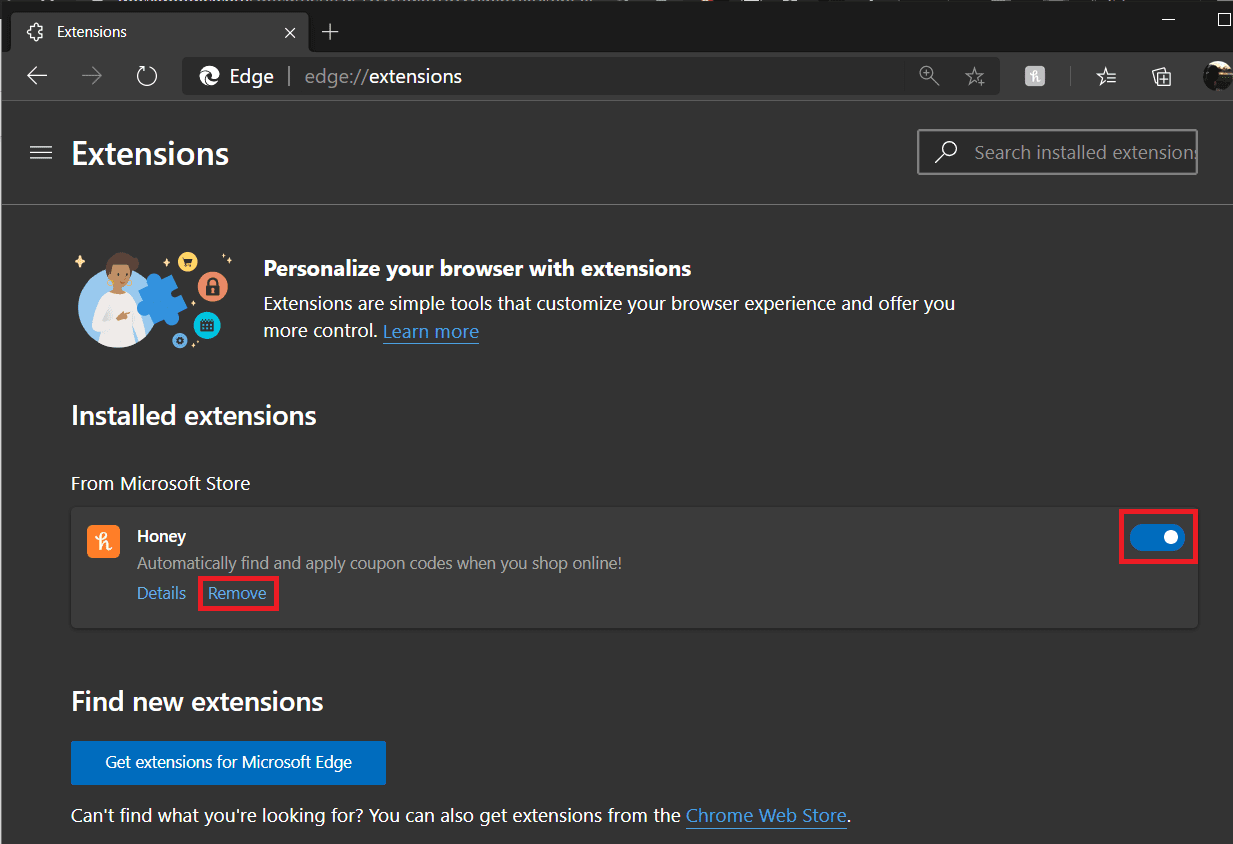The height and width of the screenshot is (844, 1233).
Task: Open a new tab with plus button
Action: coord(330,32)
